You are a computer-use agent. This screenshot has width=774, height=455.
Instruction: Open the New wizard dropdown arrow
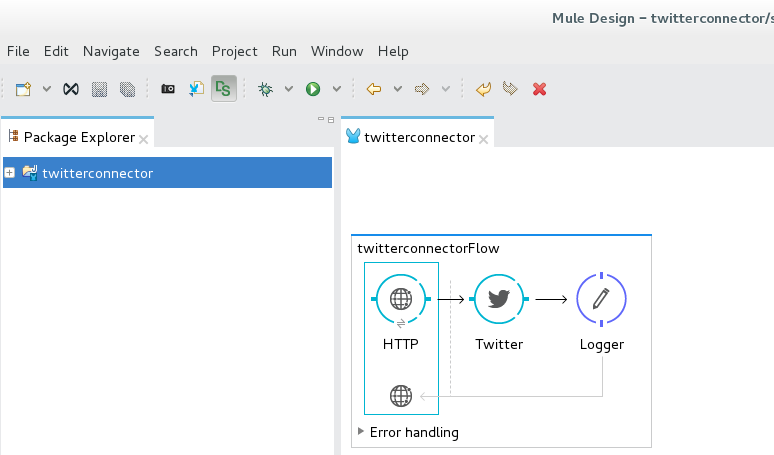46,89
